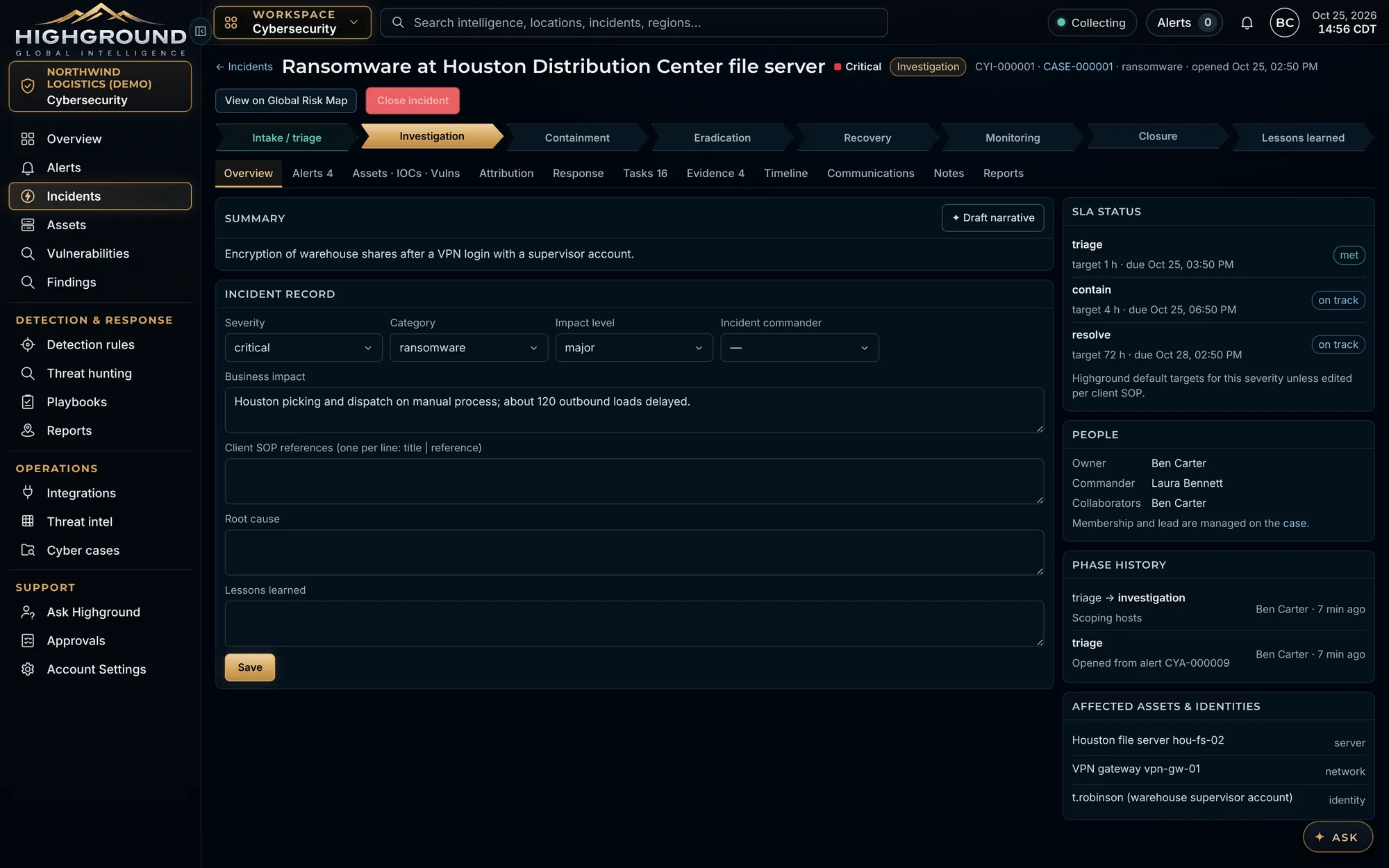Click View on Global Risk Map

coord(286,101)
